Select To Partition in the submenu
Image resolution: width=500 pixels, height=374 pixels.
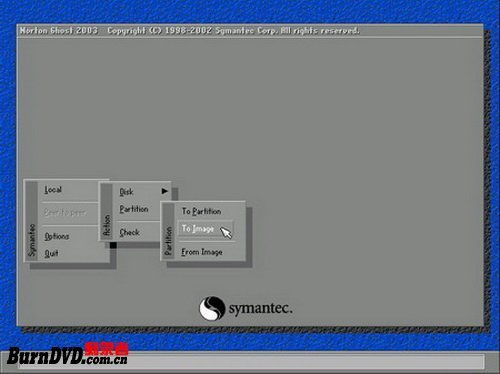tap(201, 211)
